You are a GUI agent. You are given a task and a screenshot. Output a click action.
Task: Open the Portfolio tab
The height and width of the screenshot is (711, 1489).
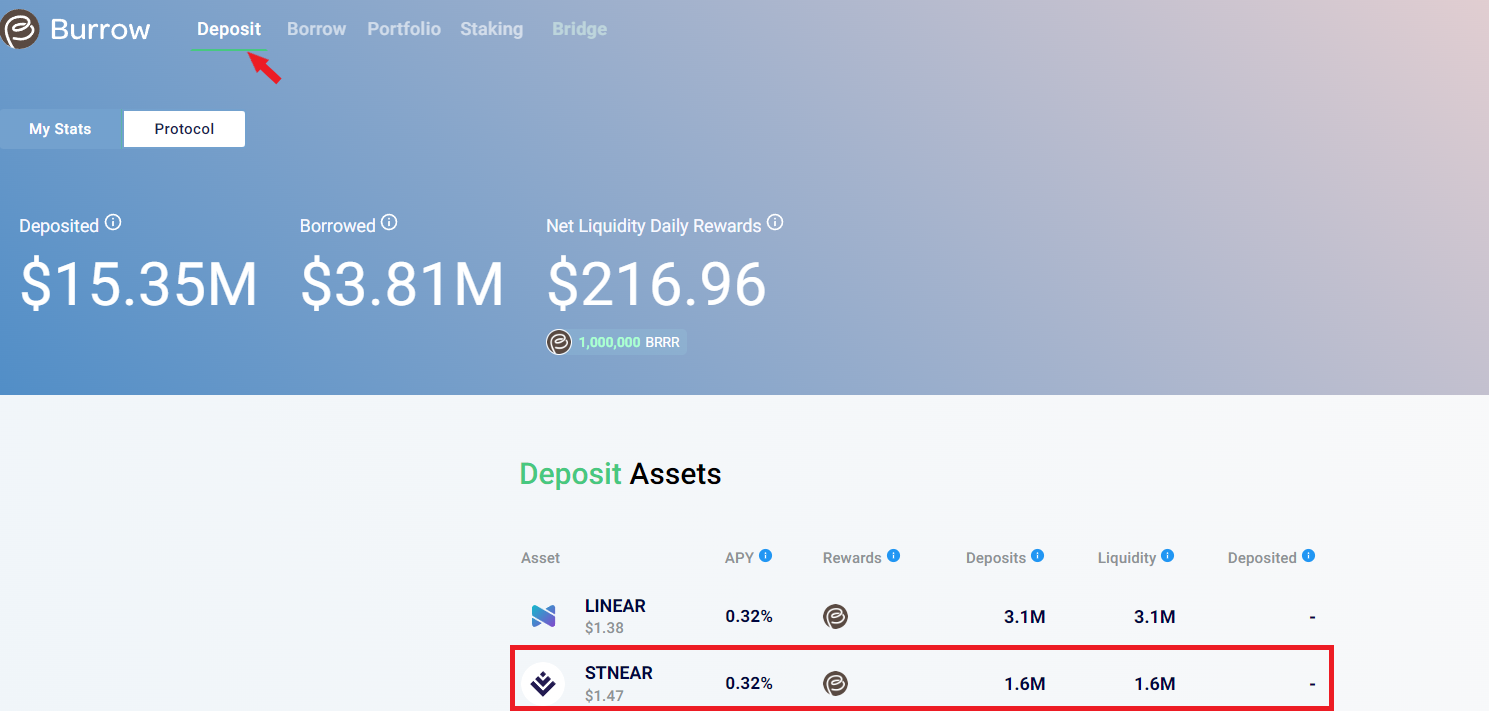click(404, 29)
